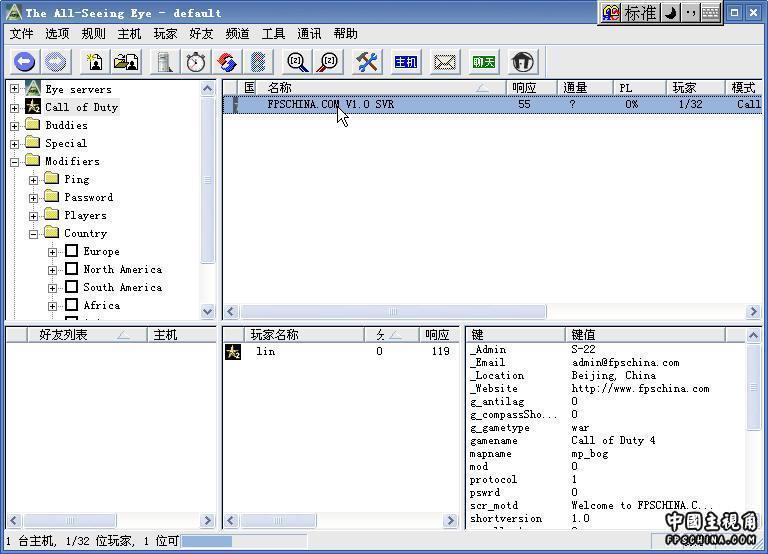
Task: Click the blue-handled magnifier find icon
Action: pos(297,62)
